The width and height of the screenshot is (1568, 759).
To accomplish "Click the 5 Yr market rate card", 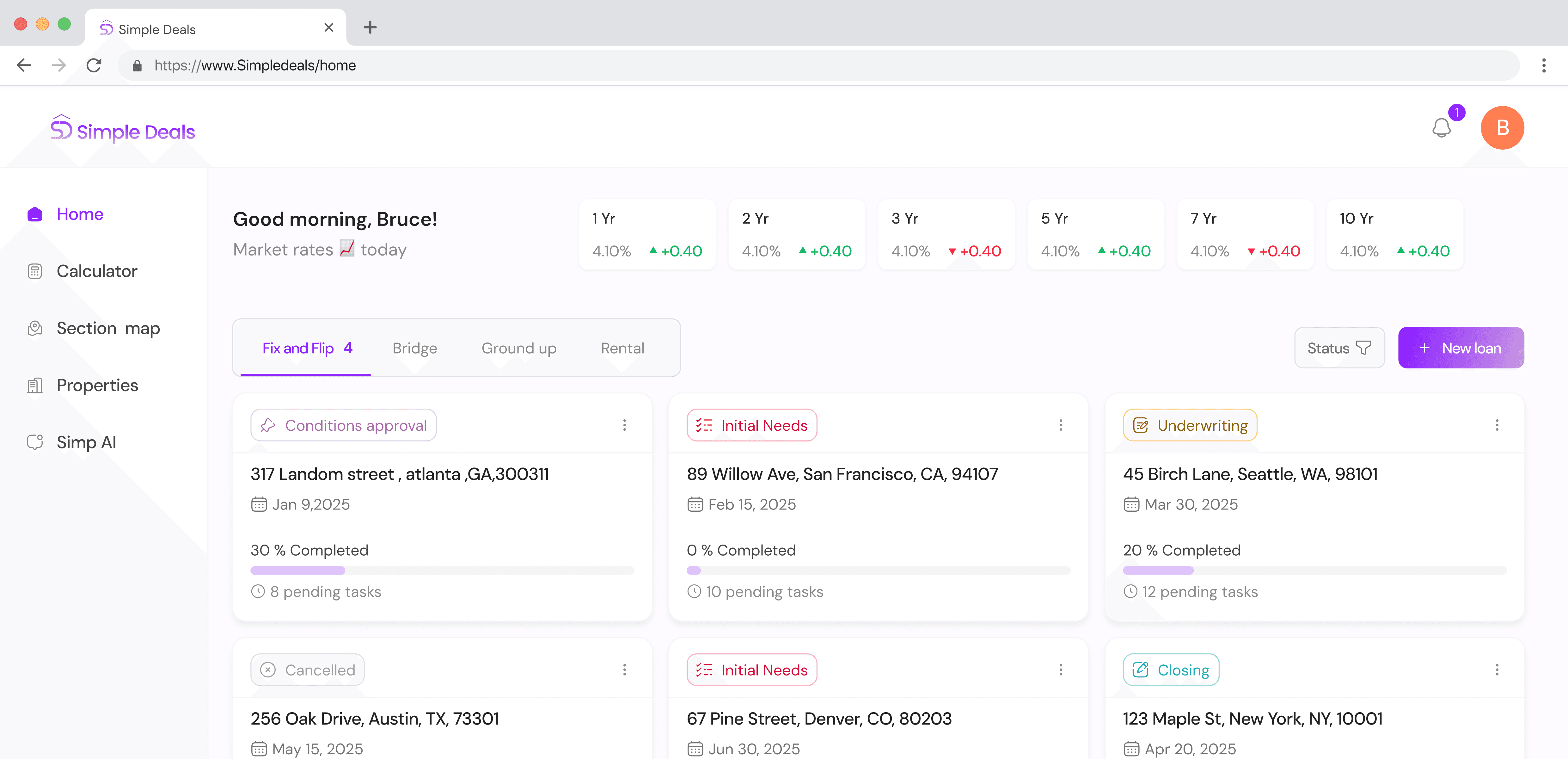I will click(1096, 235).
